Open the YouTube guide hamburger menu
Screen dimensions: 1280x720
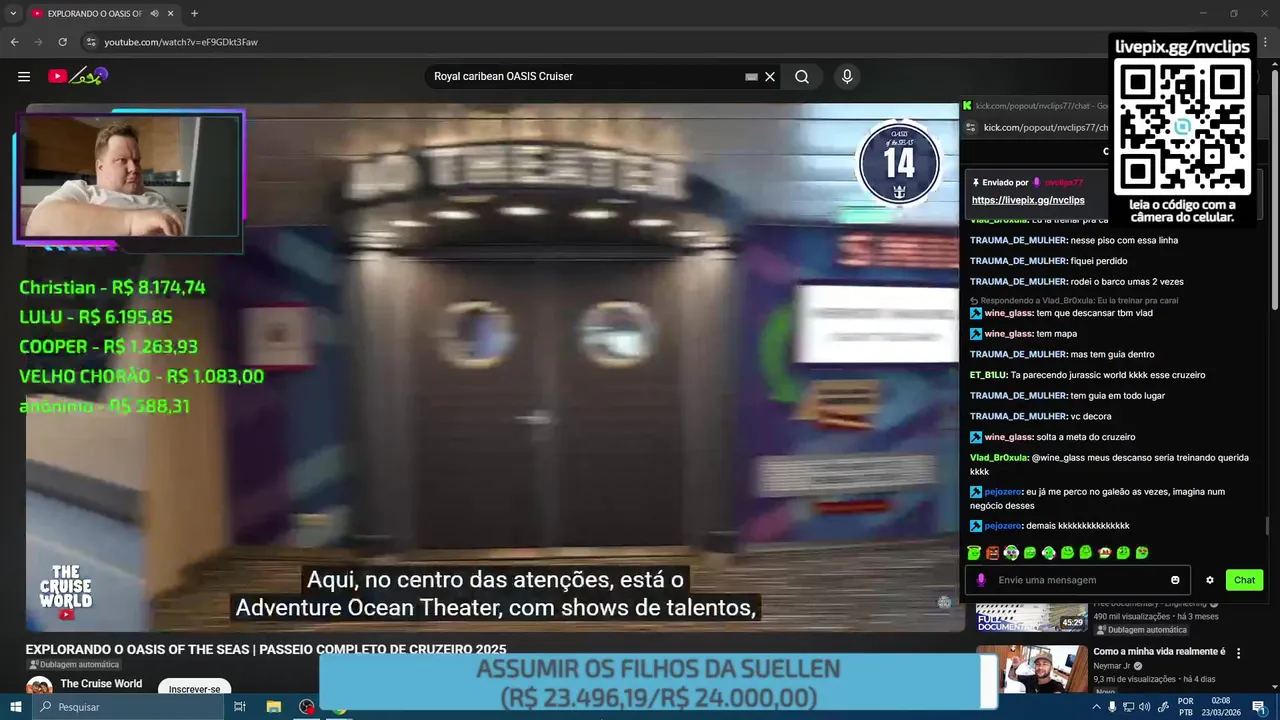click(x=24, y=76)
